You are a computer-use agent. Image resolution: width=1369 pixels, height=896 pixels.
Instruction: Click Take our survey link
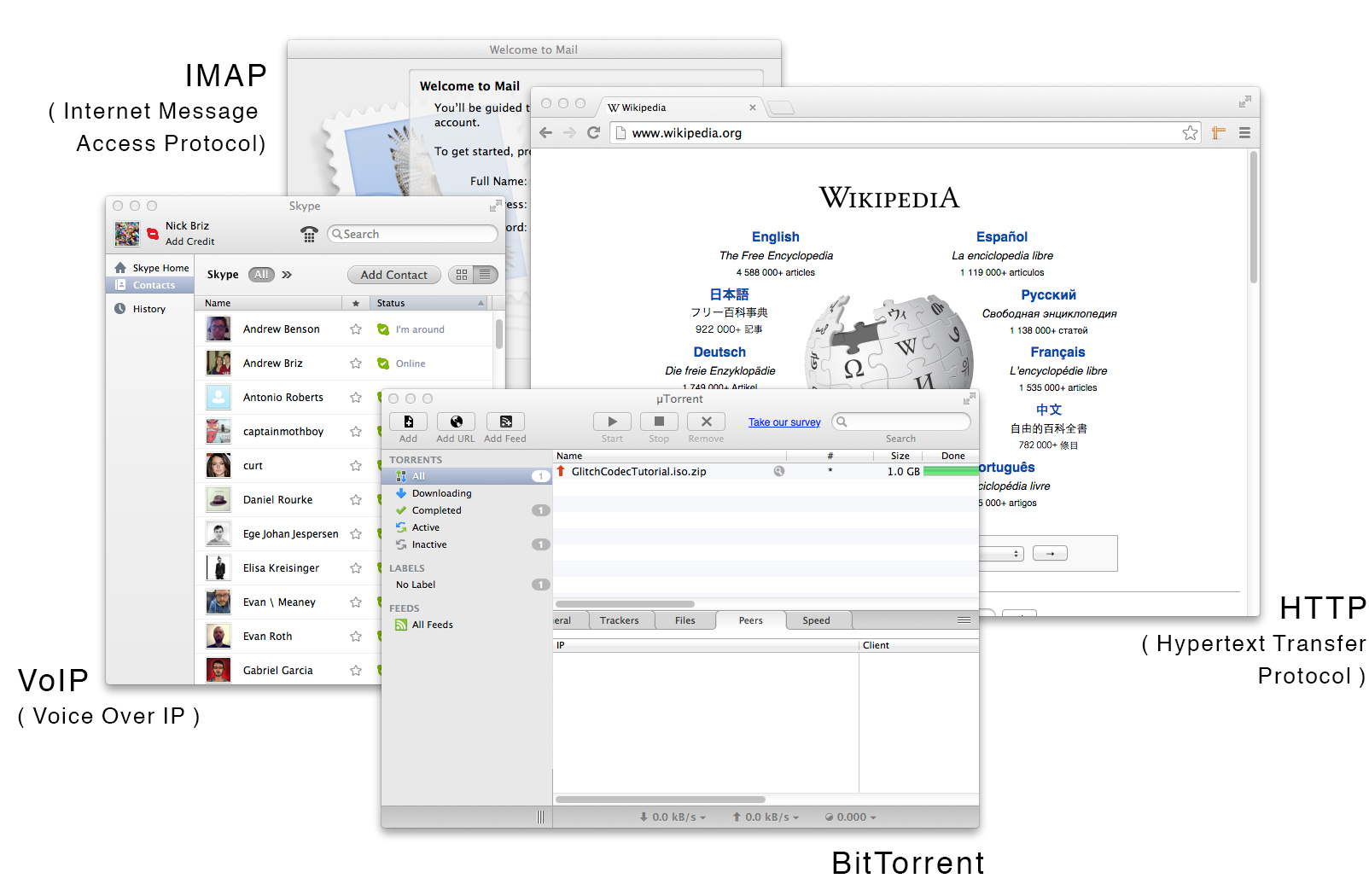tap(784, 422)
